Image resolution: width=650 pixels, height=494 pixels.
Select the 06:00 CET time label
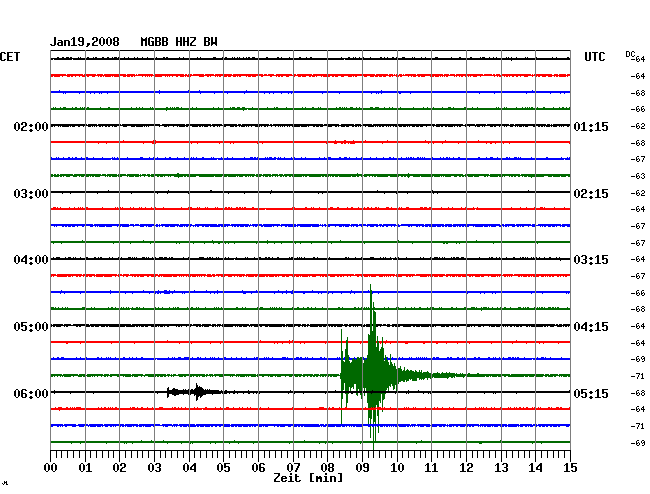click(31, 393)
